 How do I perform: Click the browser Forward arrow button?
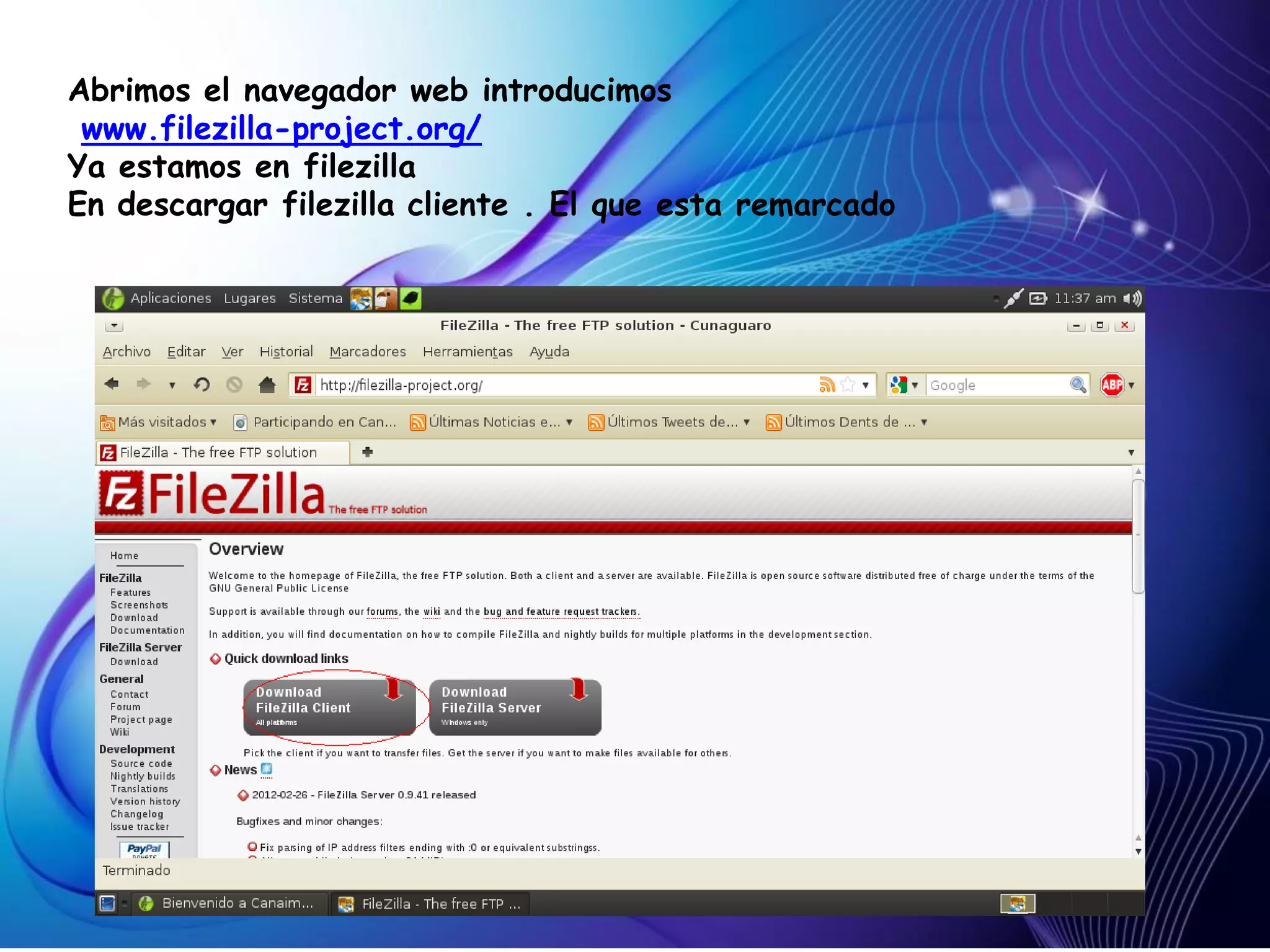pos(143,385)
